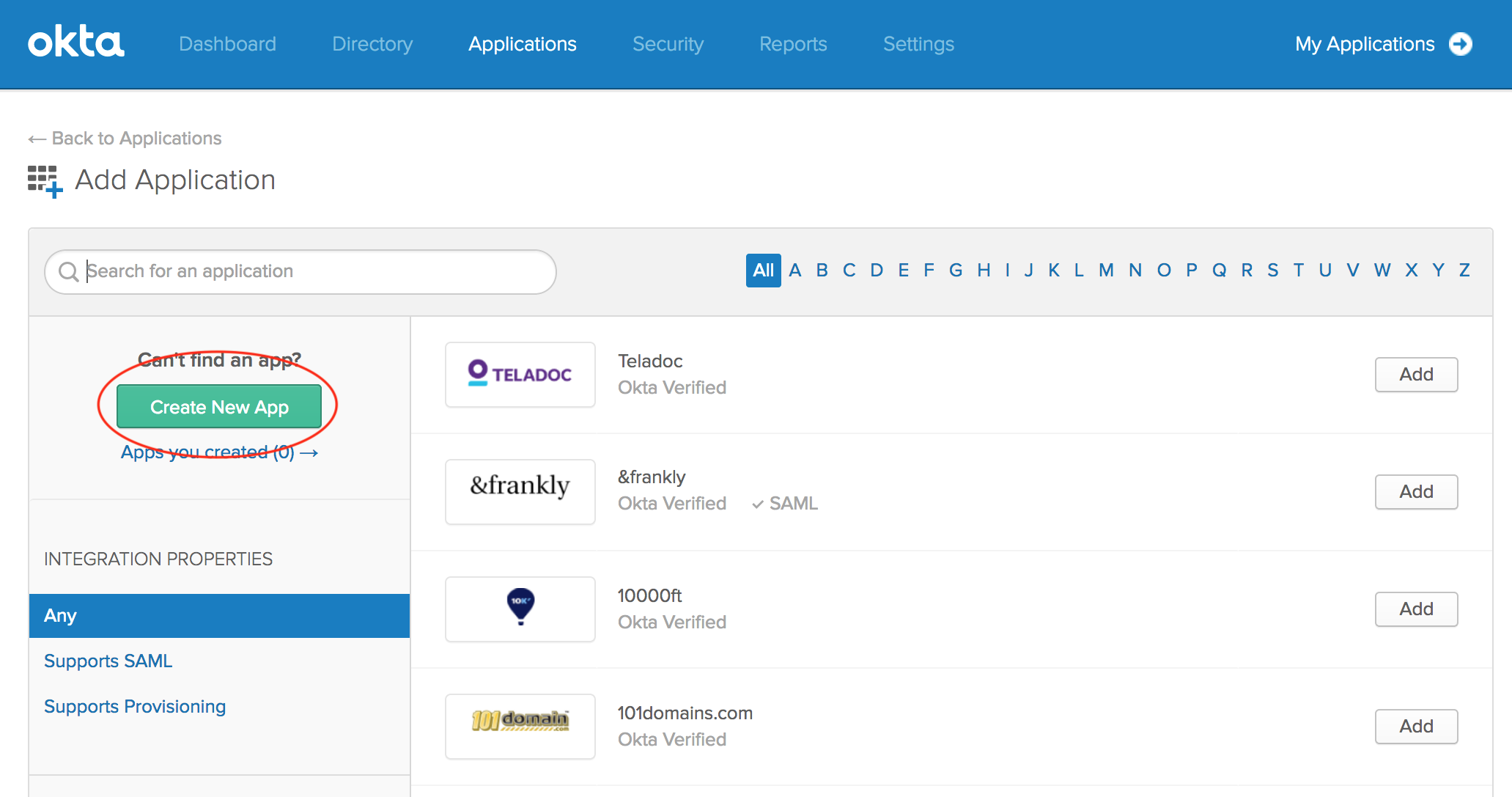Click Create New App button

point(219,407)
